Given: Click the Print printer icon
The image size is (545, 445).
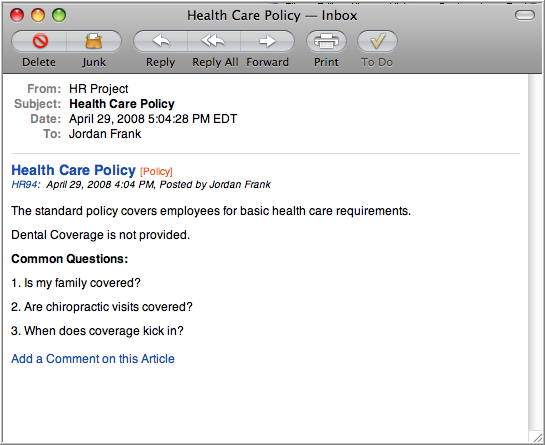Looking at the screenshot, I should coord(326,41).
